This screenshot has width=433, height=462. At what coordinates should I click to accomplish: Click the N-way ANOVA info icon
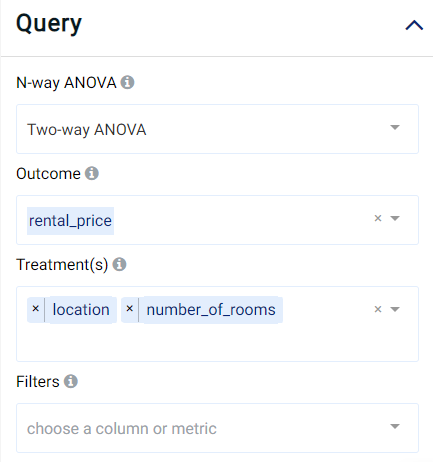pos(127,82)
